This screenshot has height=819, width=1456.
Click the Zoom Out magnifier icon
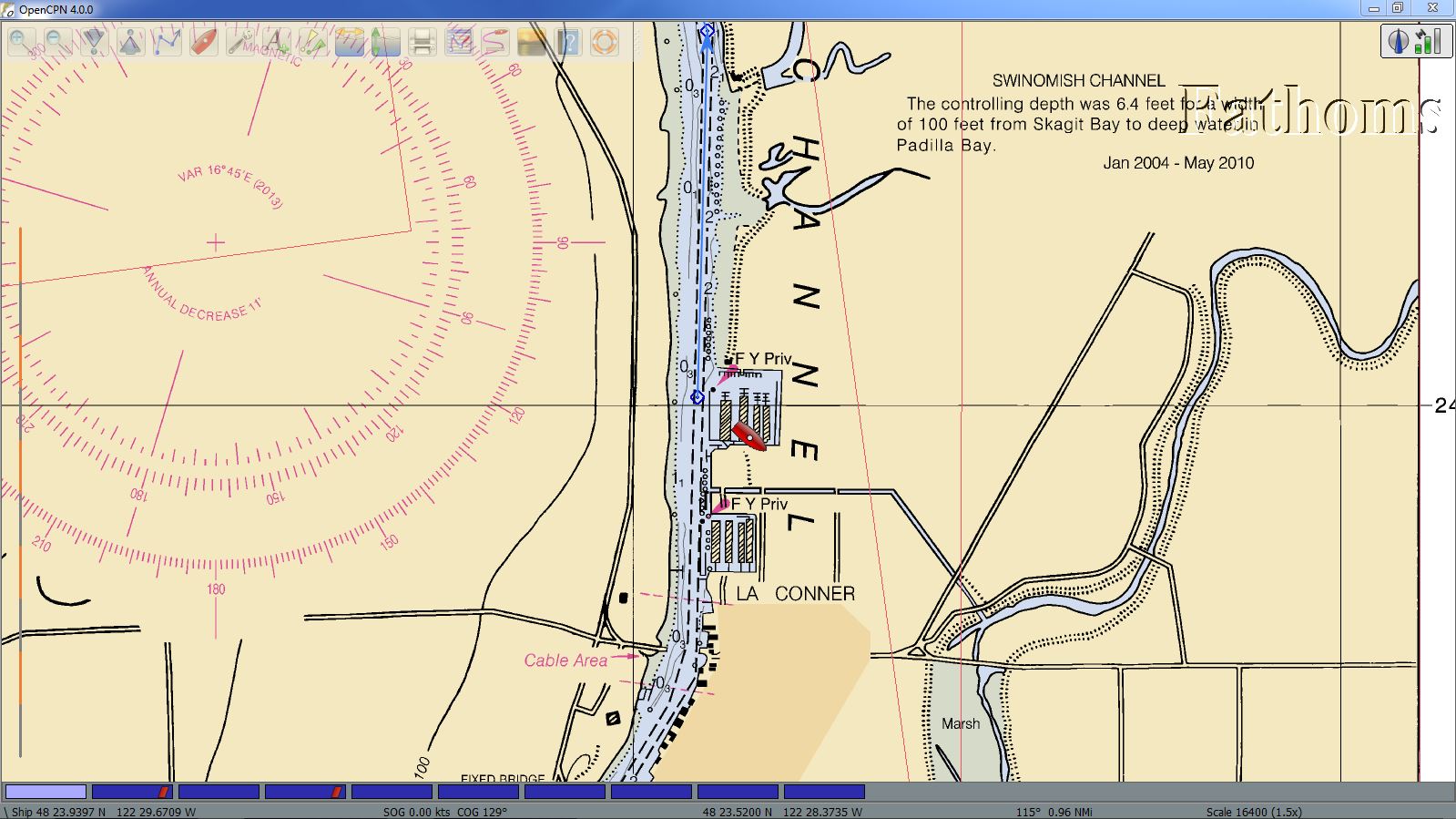[57, 42]
